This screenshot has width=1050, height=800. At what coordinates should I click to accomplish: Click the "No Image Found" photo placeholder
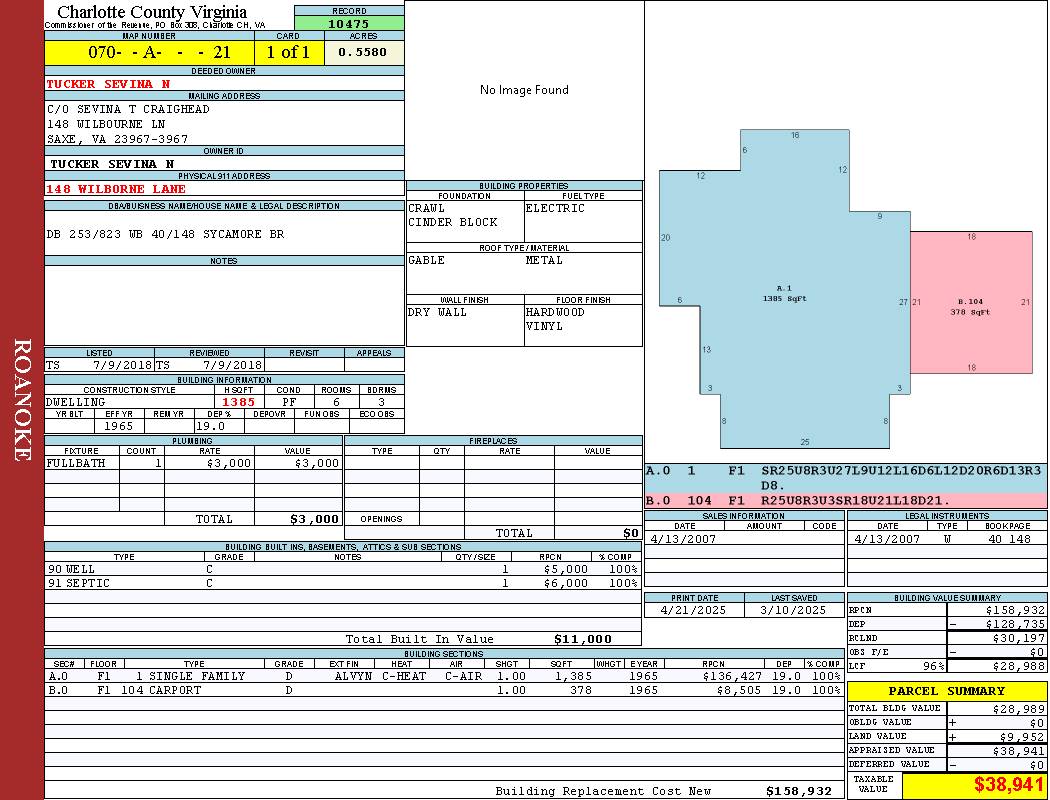pos(524,90)
